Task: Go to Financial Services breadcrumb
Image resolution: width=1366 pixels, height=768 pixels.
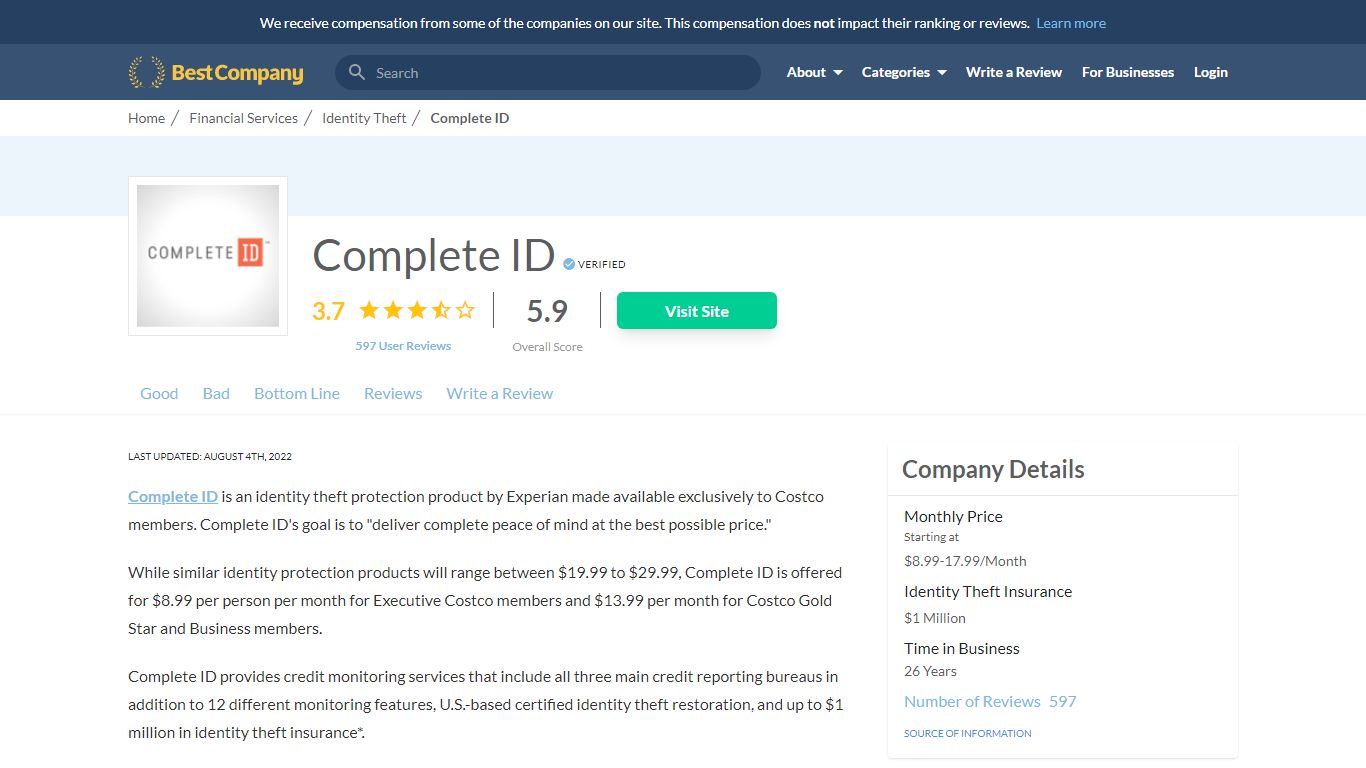Action: (243, 118)
